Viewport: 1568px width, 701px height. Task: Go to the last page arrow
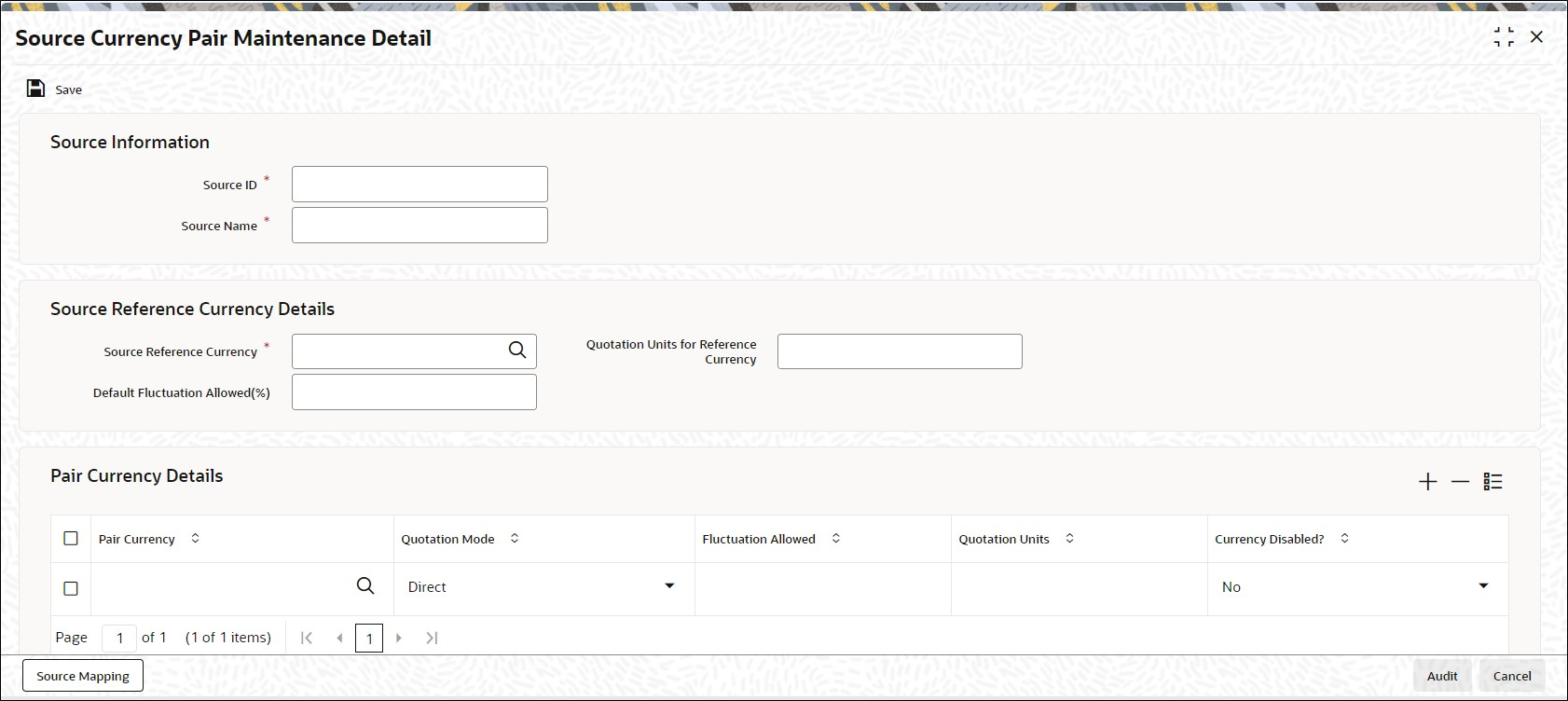[x=432, y=638]
